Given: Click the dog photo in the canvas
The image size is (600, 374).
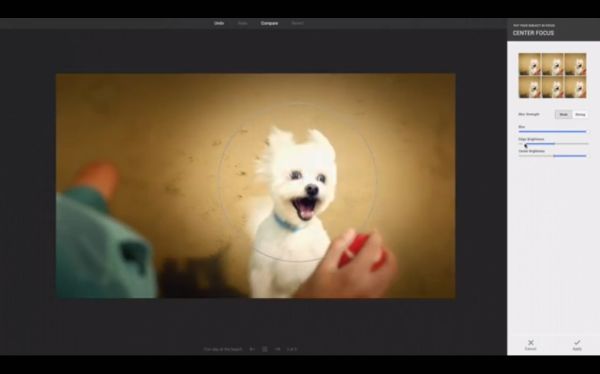Looking at the screenshot, I should click(x=256, y=186).
